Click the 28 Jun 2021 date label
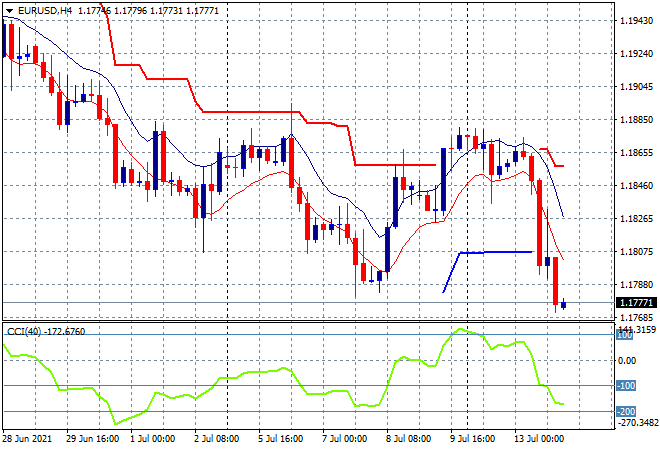Image resolution: width=660 pixels, height=450 pixels. 27,439
